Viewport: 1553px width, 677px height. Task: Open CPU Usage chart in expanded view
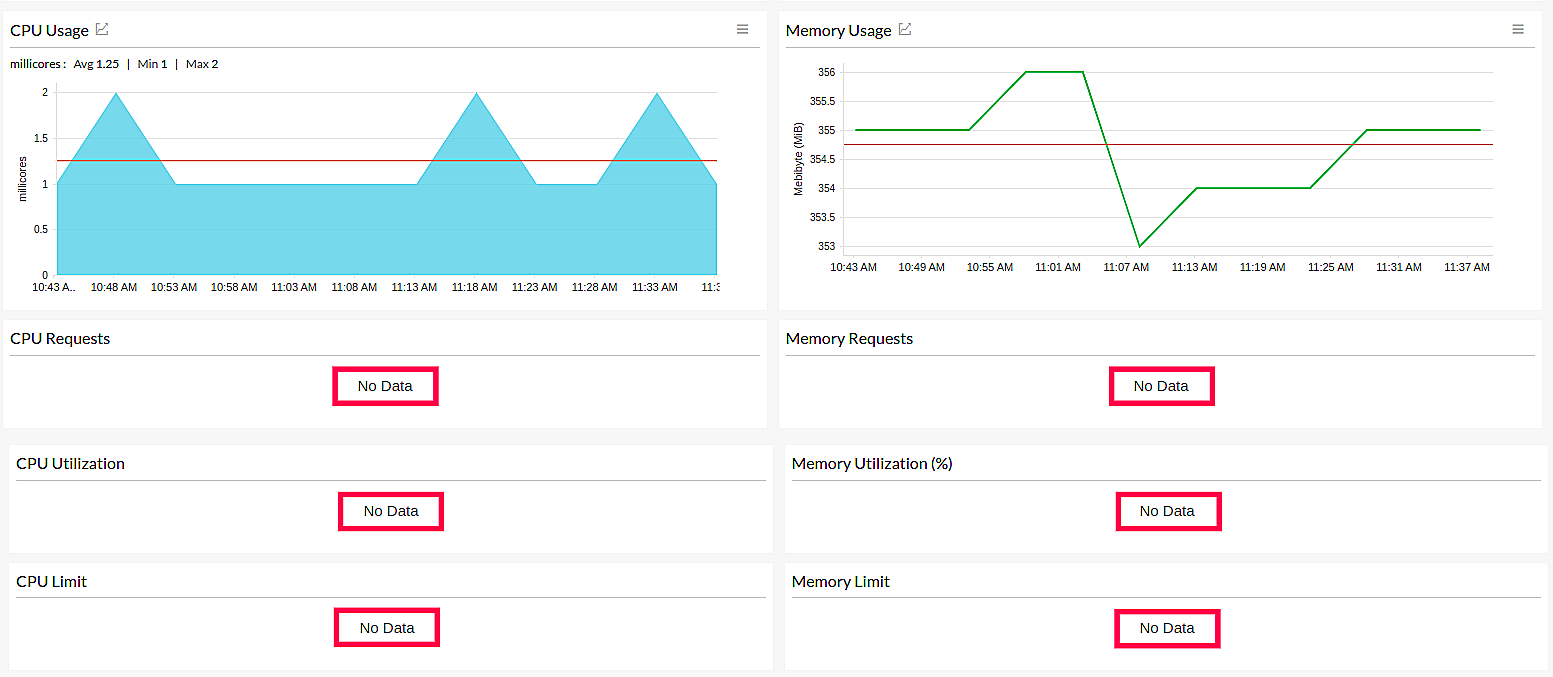point(102,30)
